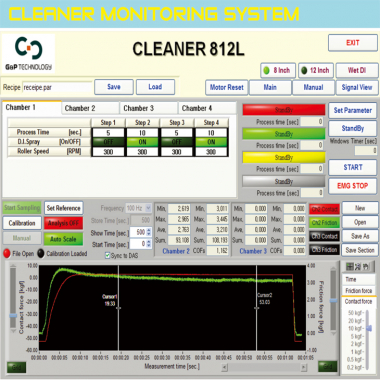Toggle Step 2 D.I. Spray ON switch
This screenshot has height=380, width=380.
pos(143,142)
